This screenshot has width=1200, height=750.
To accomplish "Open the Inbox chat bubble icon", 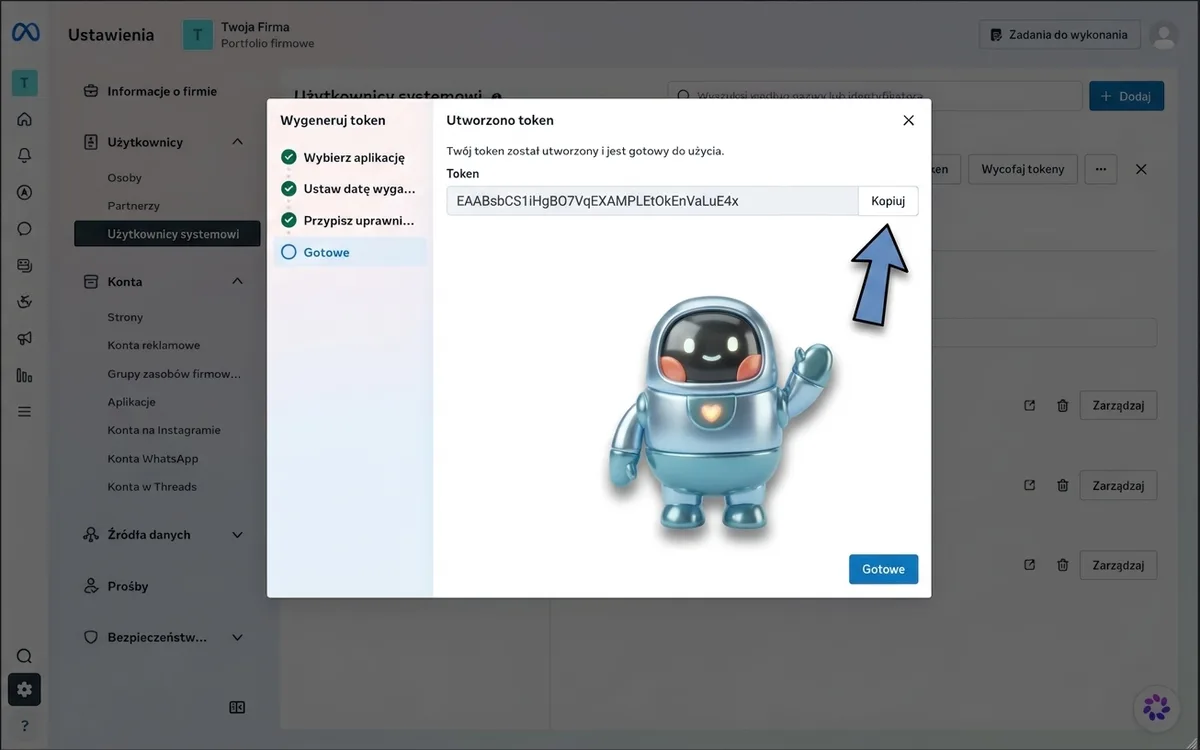I will 25,228.
